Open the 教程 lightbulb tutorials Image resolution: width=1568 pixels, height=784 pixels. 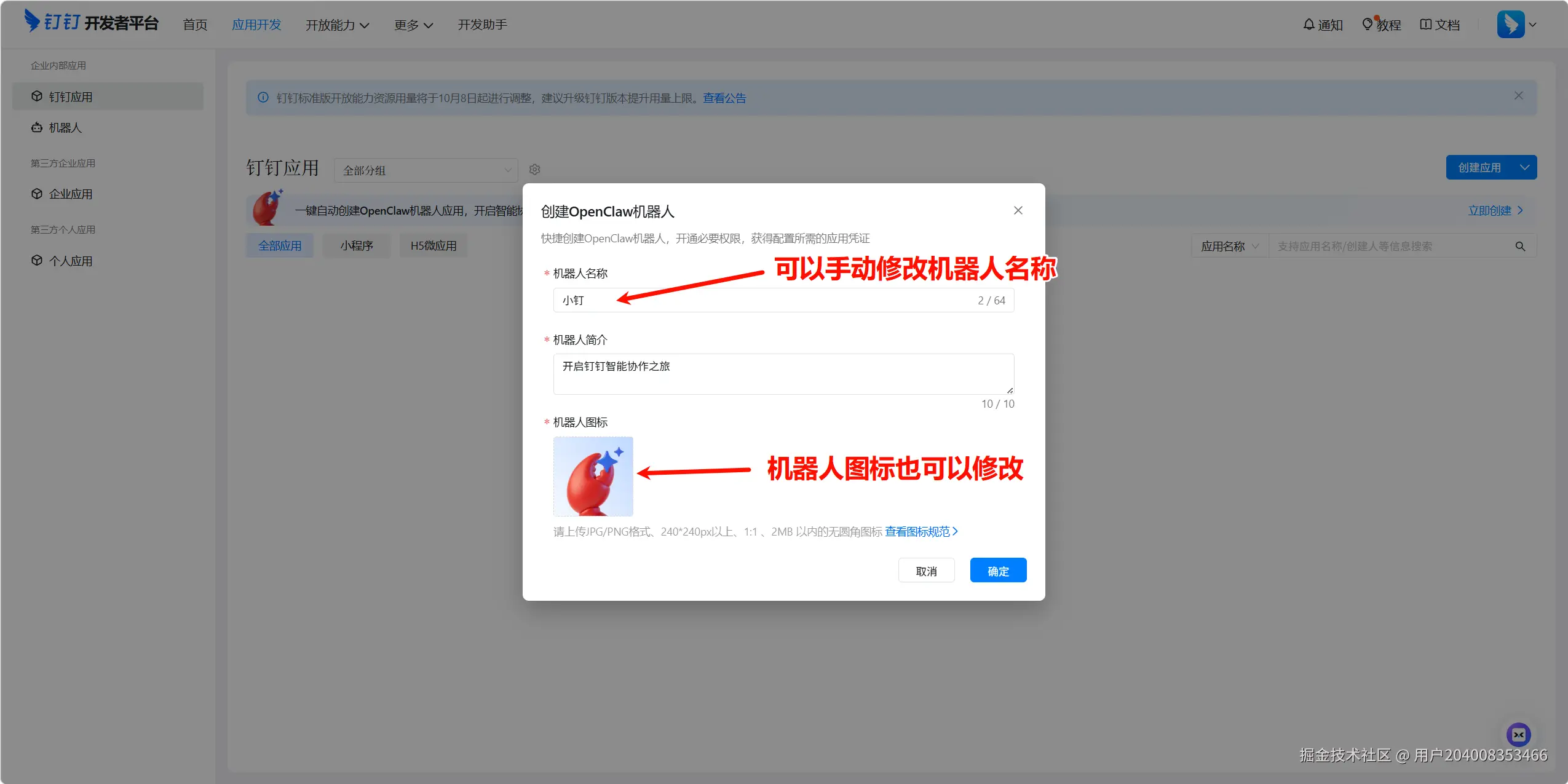click(x=1381, y=25)
